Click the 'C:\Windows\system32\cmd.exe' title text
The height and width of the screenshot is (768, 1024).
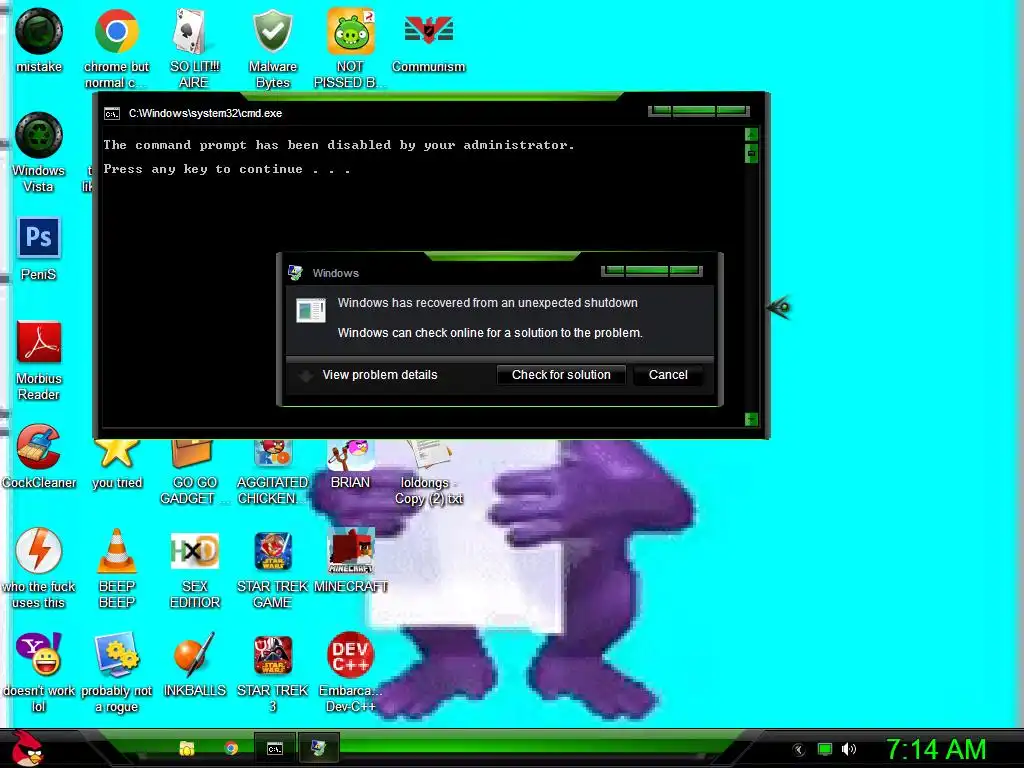(x=205, y=113)
